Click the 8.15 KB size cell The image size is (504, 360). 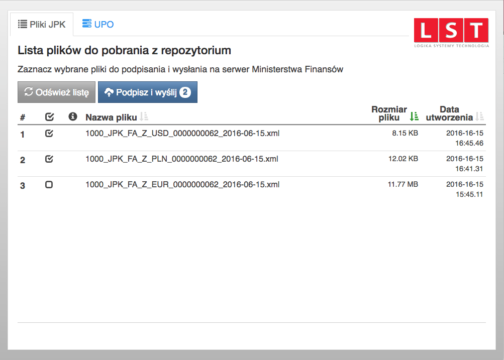[x=405, y=133]
